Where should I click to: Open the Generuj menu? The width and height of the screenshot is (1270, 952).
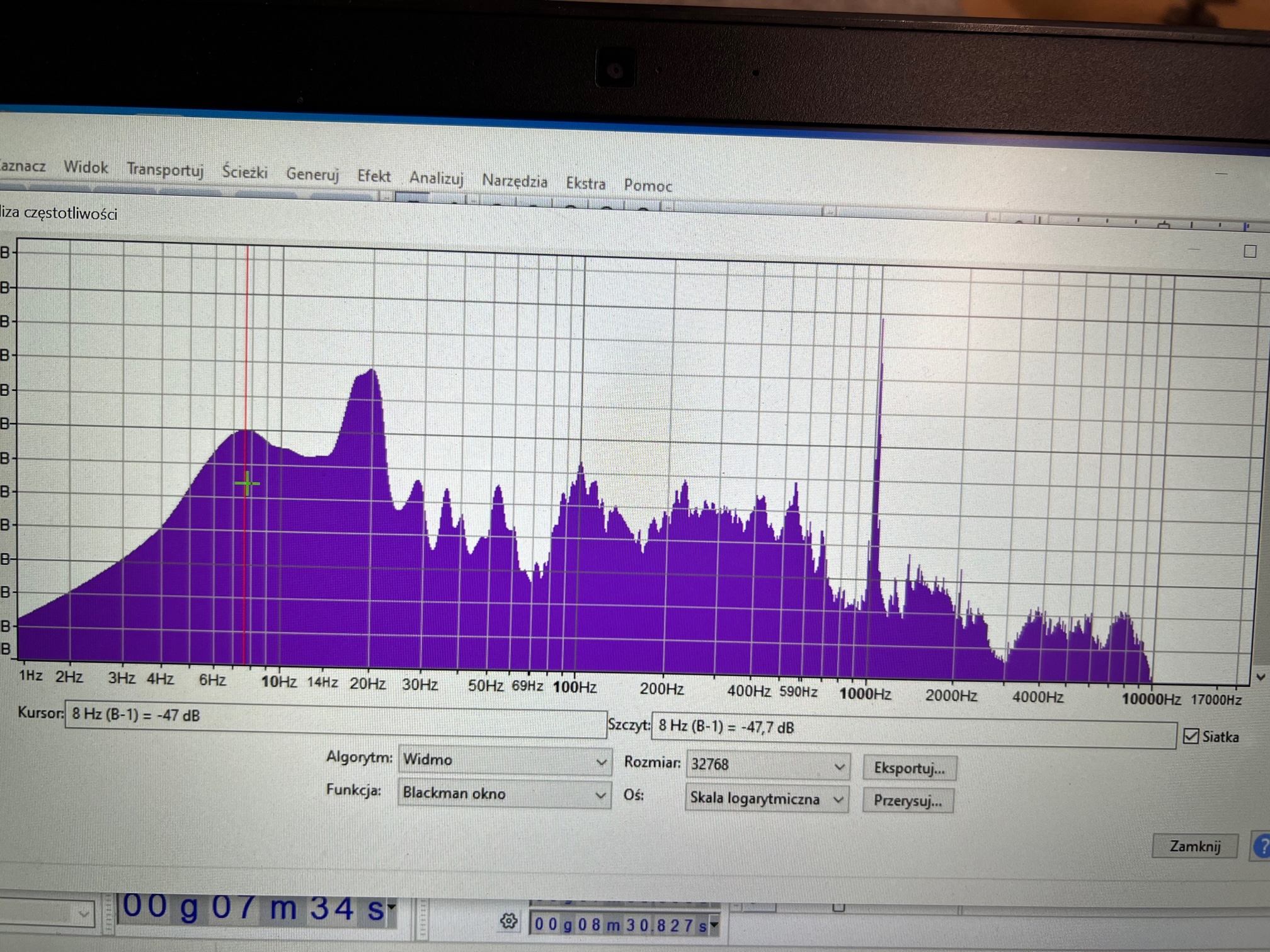tap(312, 174)
